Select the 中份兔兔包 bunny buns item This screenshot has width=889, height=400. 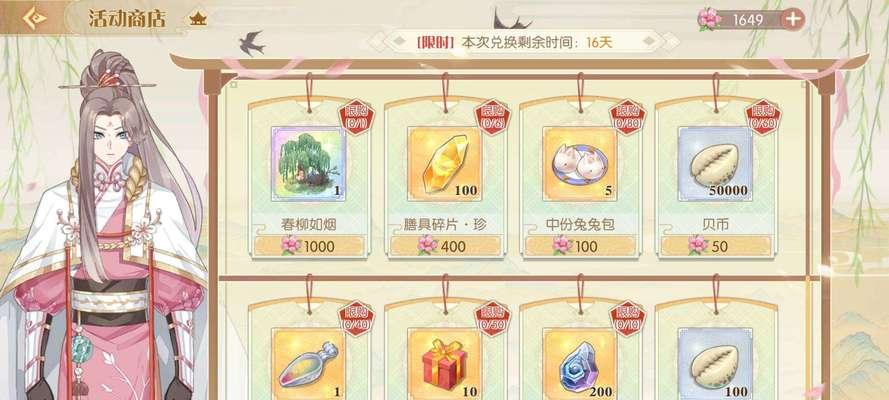(580, 164)
